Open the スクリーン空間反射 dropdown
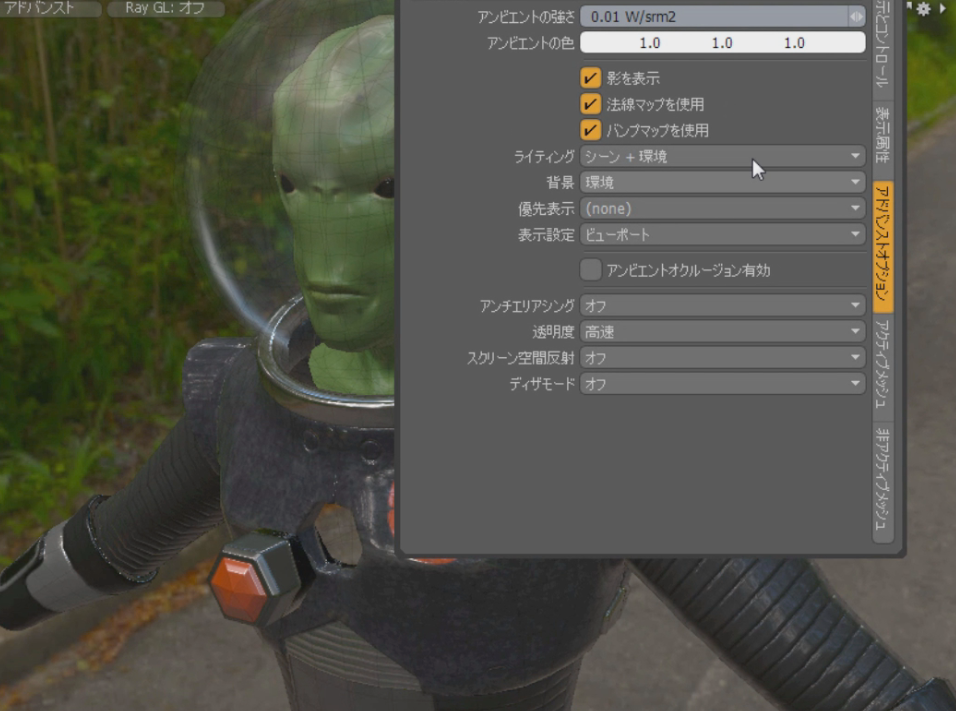The width and height of the screenshot is (956, 711). pos(722,357)
